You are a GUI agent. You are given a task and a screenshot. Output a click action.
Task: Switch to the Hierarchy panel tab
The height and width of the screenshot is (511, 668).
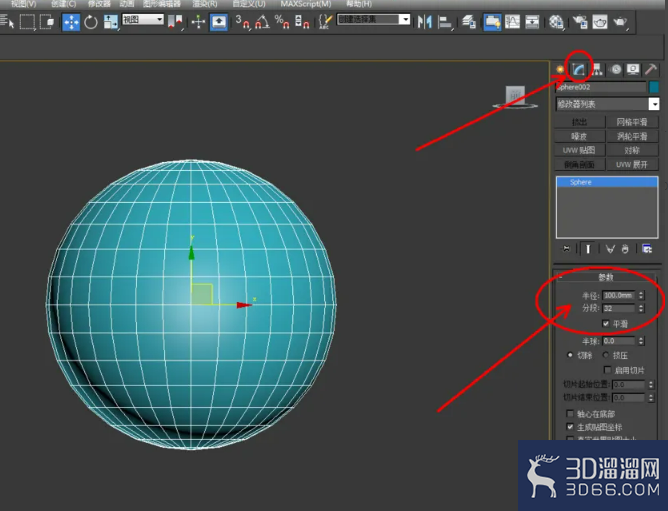597,69
